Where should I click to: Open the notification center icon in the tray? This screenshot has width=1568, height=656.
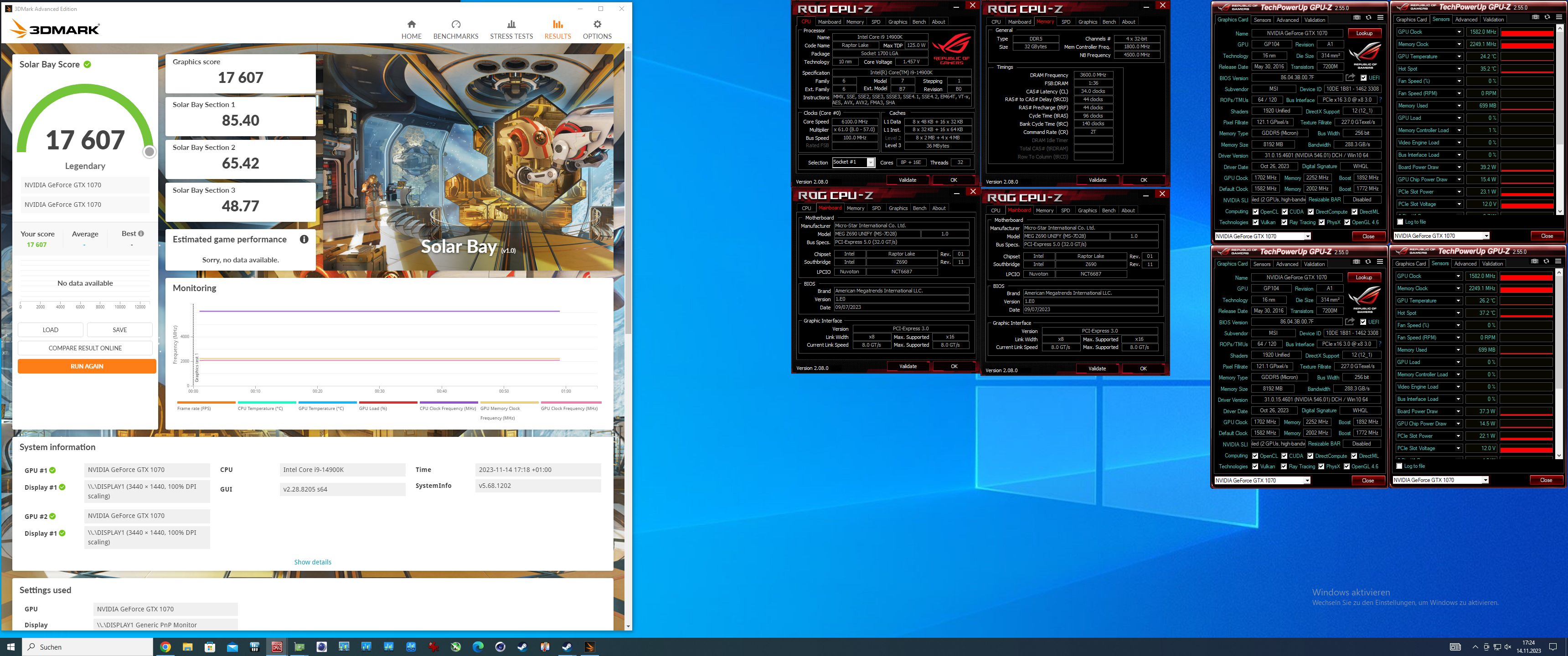[1553, 647]
